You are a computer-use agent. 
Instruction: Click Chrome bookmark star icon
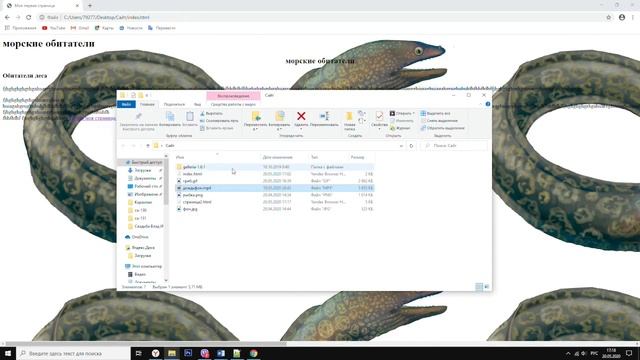pos(609,18)
